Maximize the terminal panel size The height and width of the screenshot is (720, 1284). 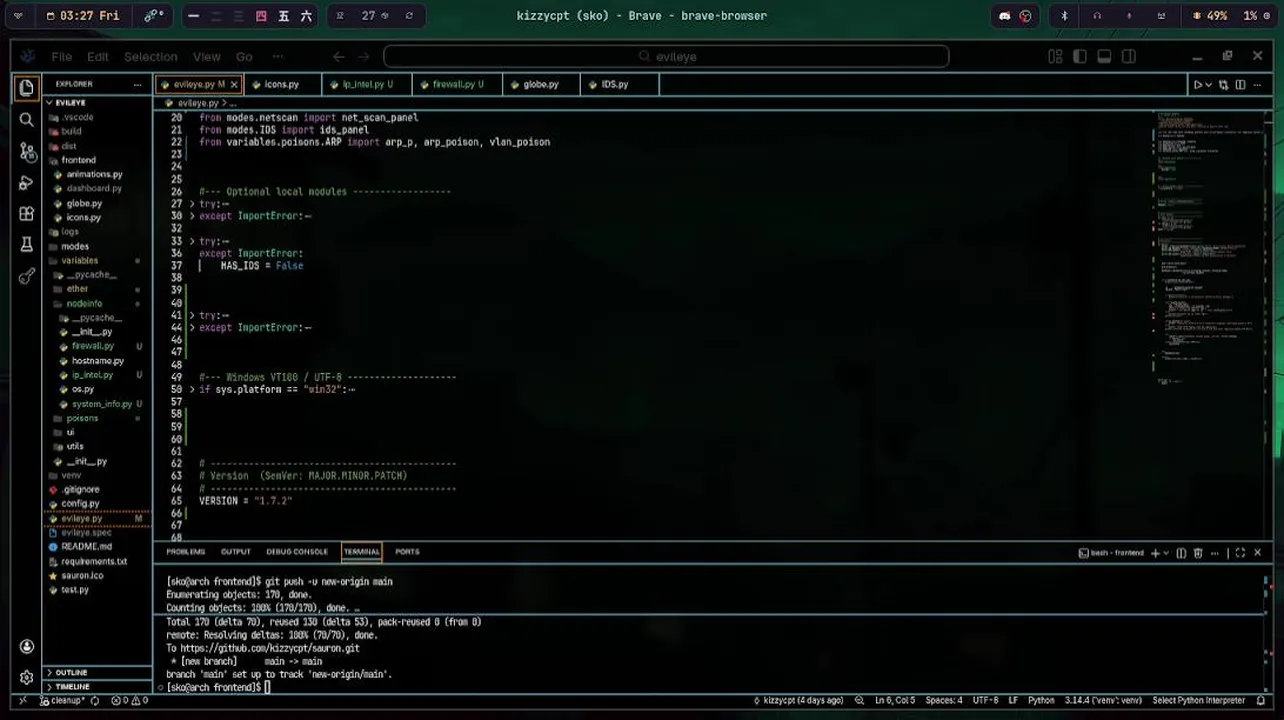click(1240, 553)
